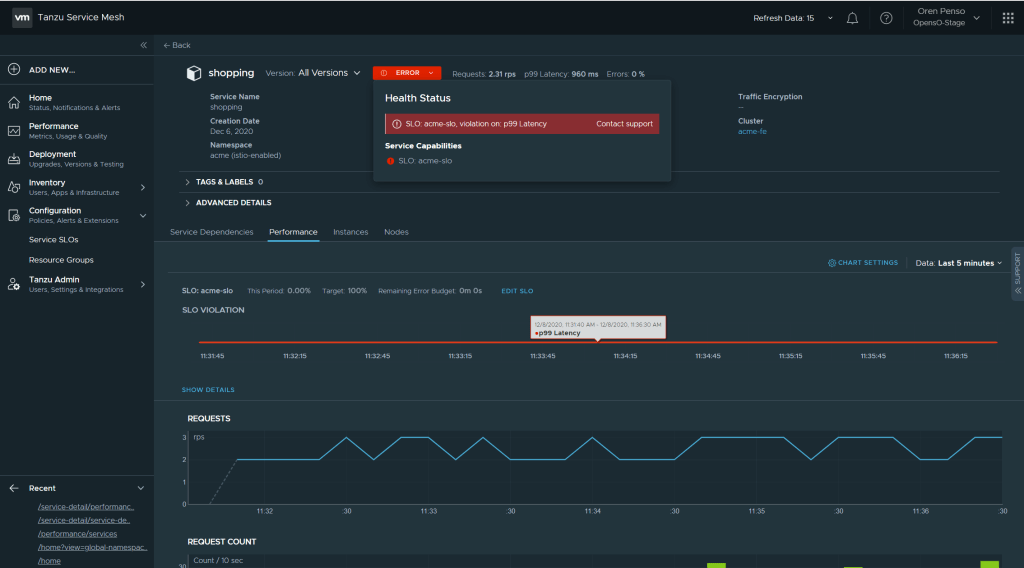The image size is (1024, 568).
Task: Open the help question mark icon
Action: click(886, 18)
